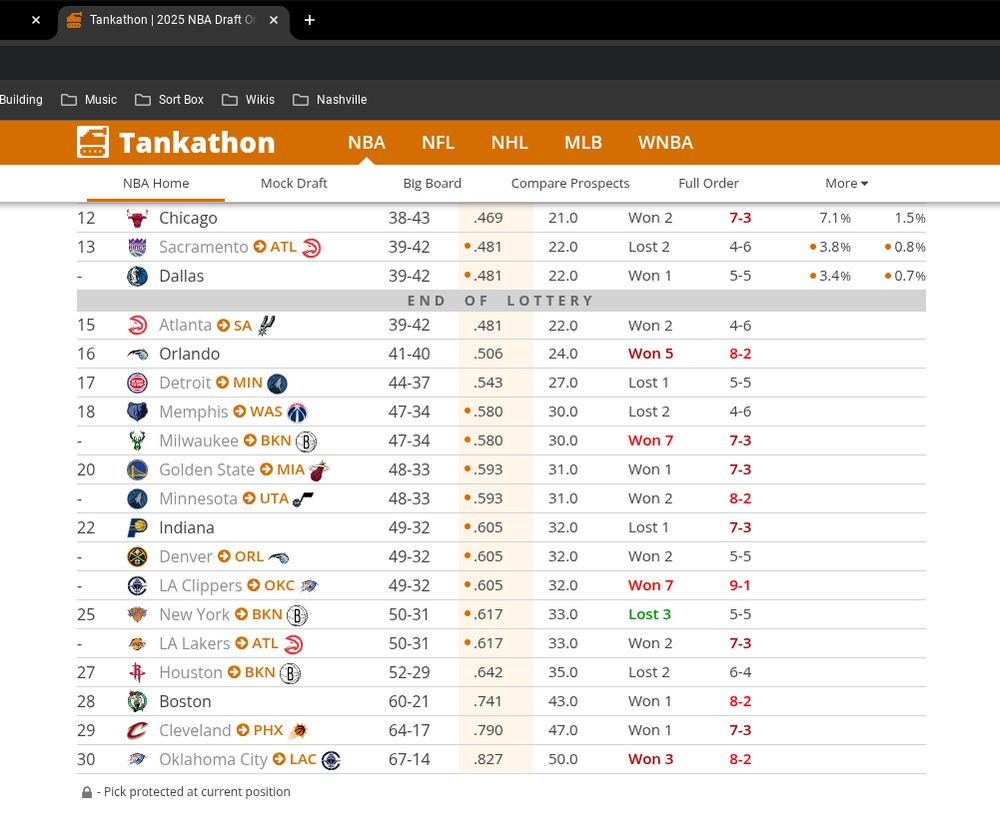Viewport: 1000px width, 837px height.
Task: Click the Indiana Pacers logo
Action: pos(137,528)
